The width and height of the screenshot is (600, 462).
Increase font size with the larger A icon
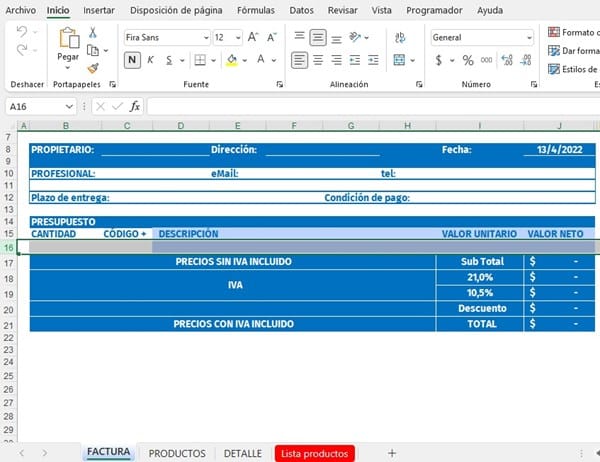click(253, 37)
